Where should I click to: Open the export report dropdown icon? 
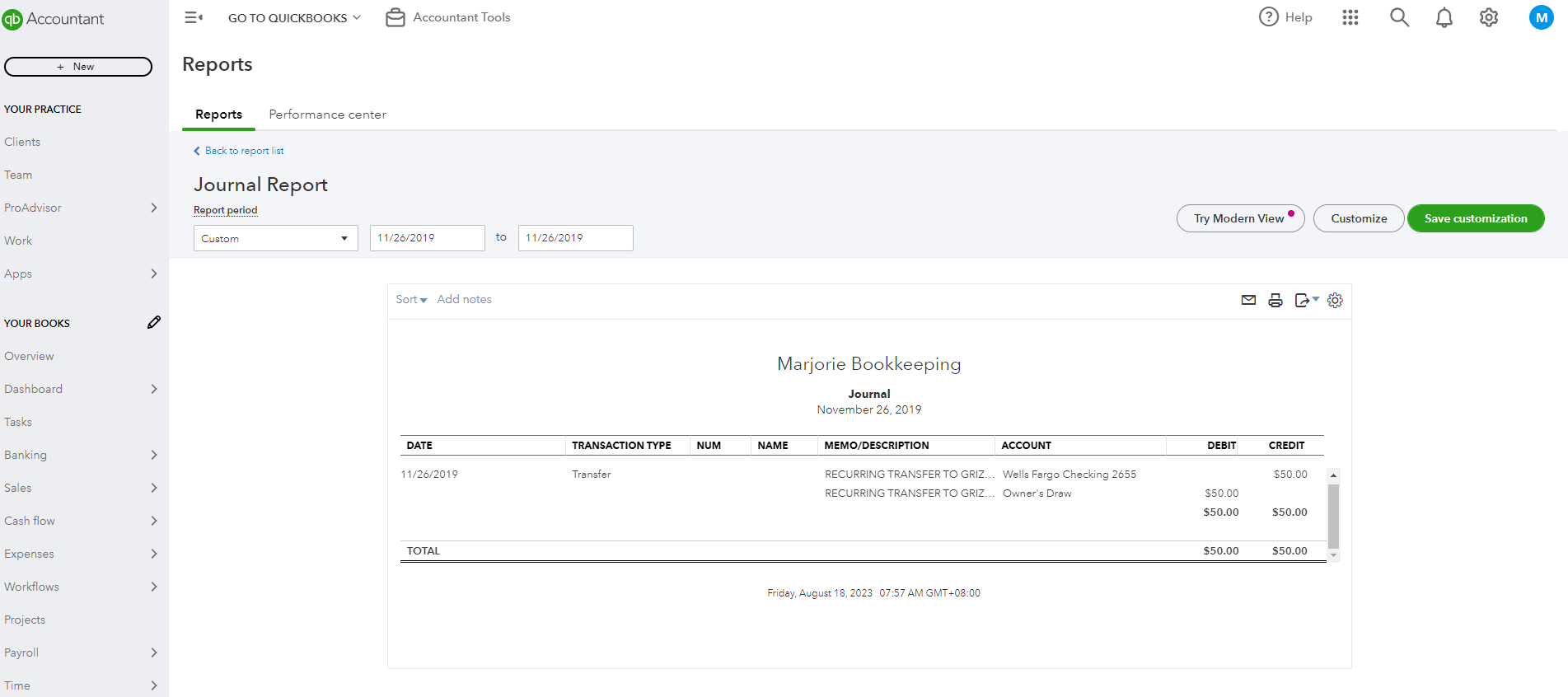[x=1307, y=300]
